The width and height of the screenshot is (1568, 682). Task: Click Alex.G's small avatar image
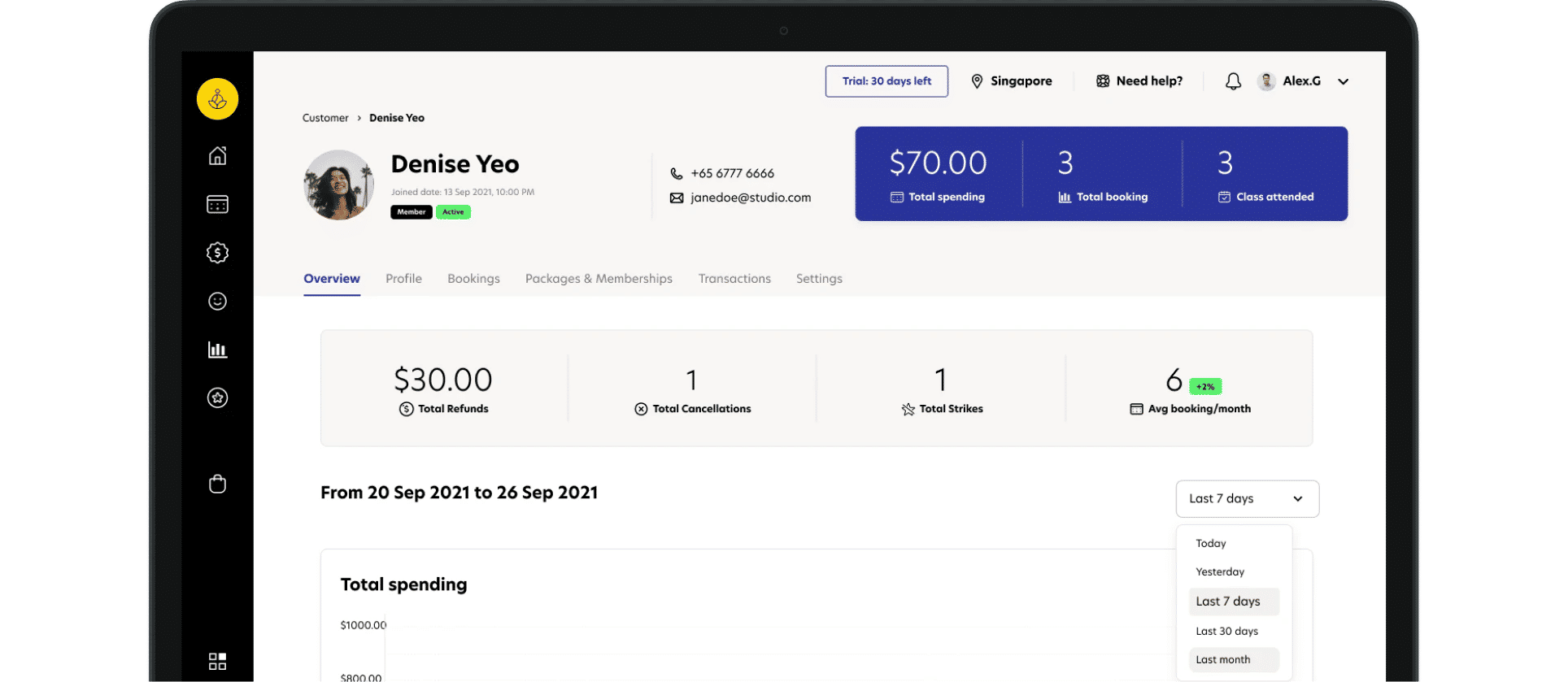[x=1265, y=81]
